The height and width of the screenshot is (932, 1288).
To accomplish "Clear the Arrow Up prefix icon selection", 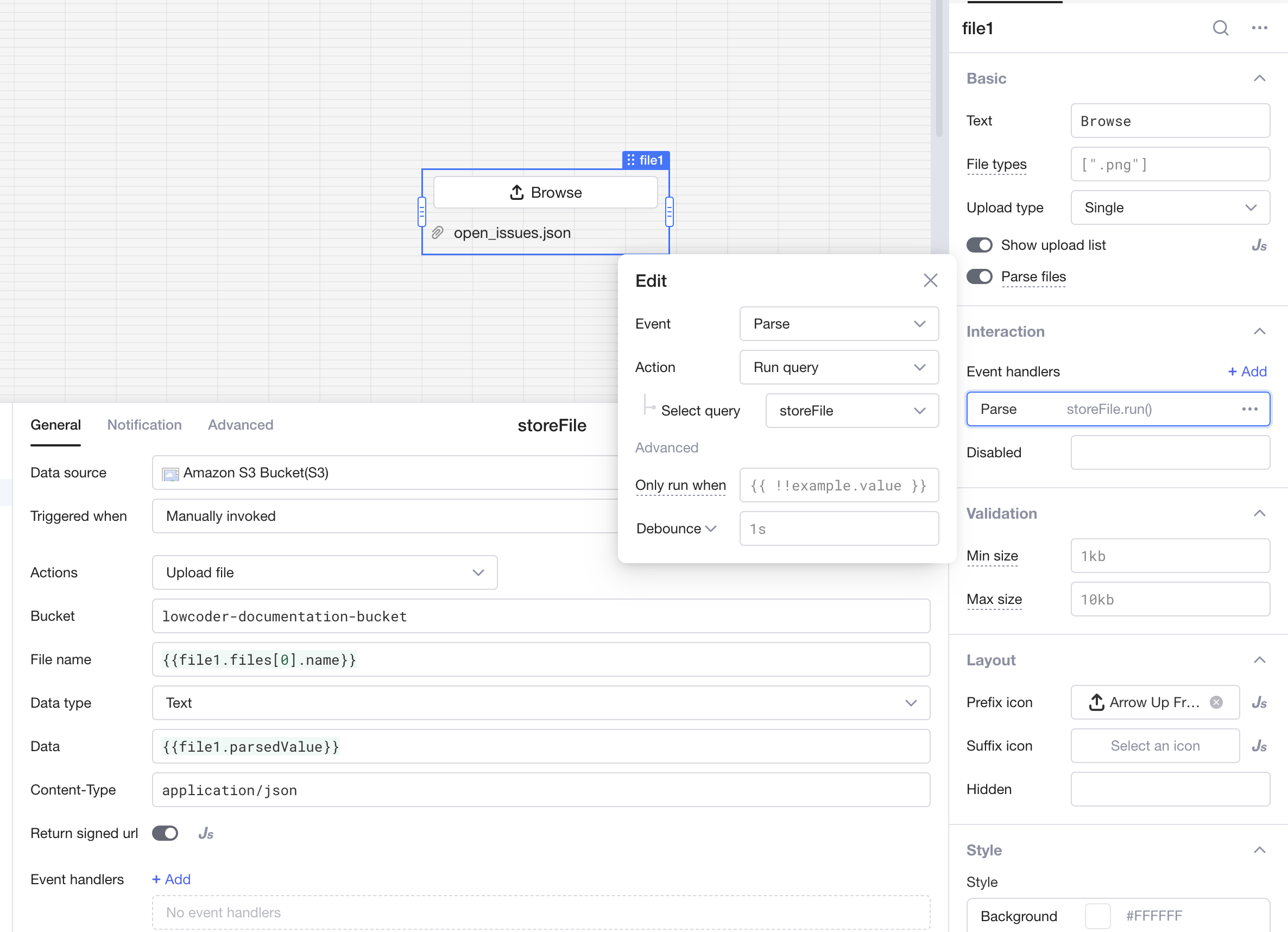I will (1216, 703).
